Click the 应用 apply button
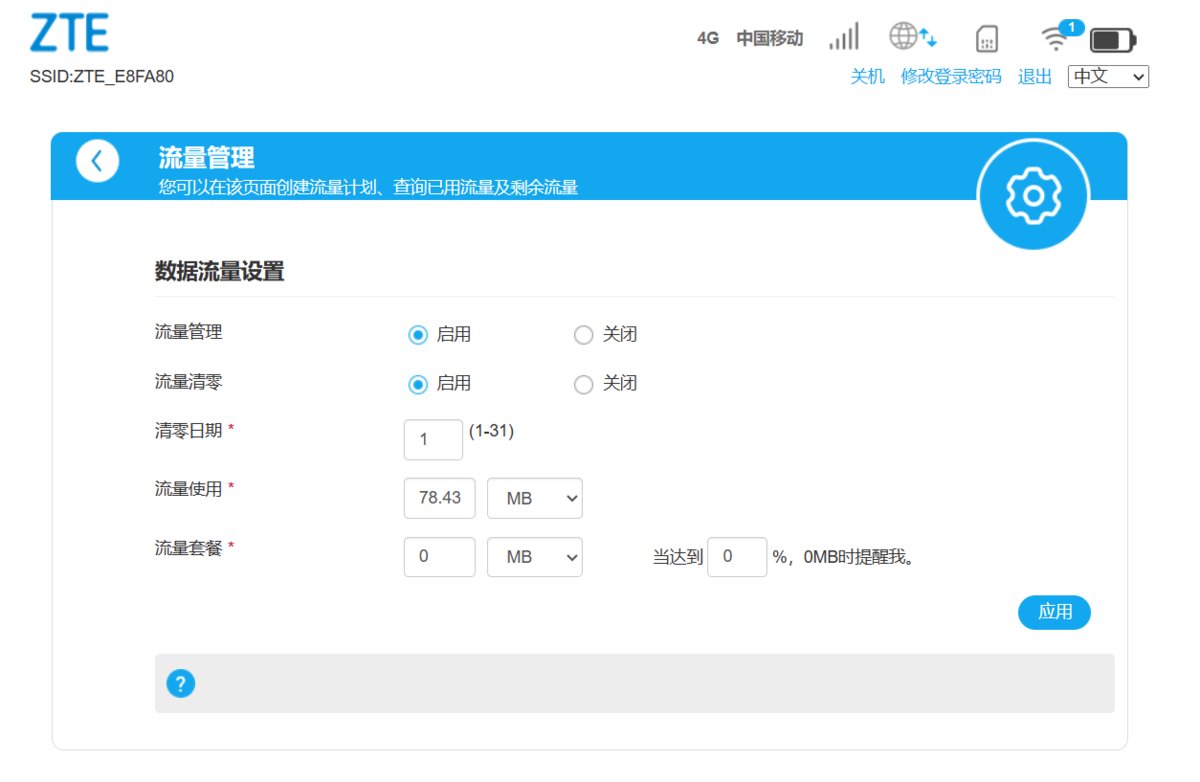The height and width of the screenshot is (782, 1200). (x=1054, y=612)
